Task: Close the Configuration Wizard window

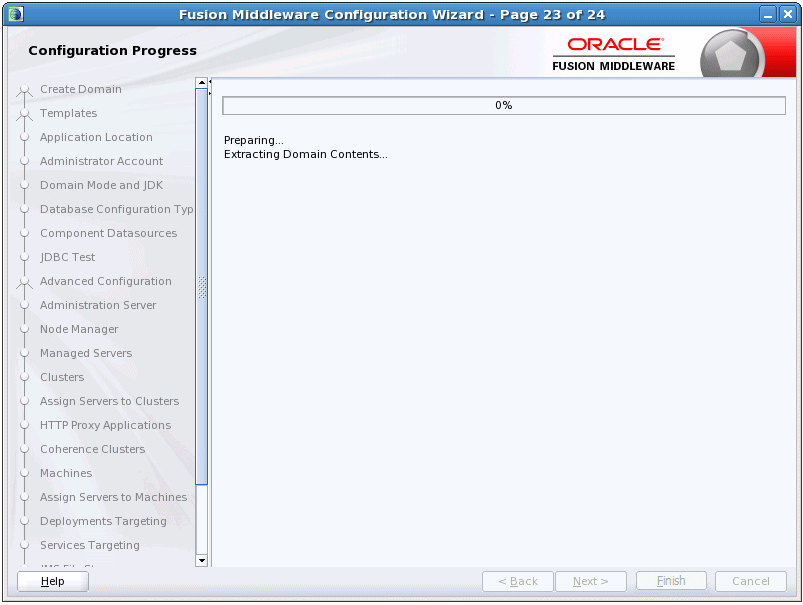Action: click(787, 14)
